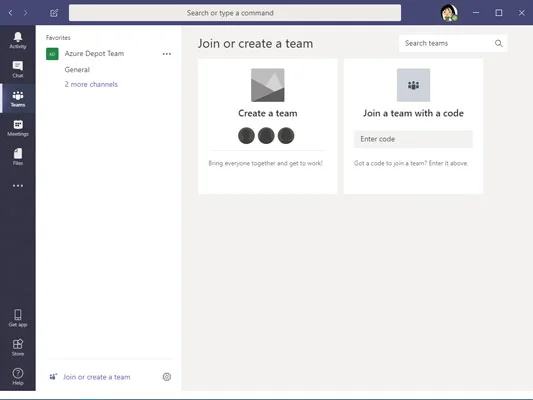Open the Chat section
Viewport: 533px width, 400px height.
pos(18,69)
